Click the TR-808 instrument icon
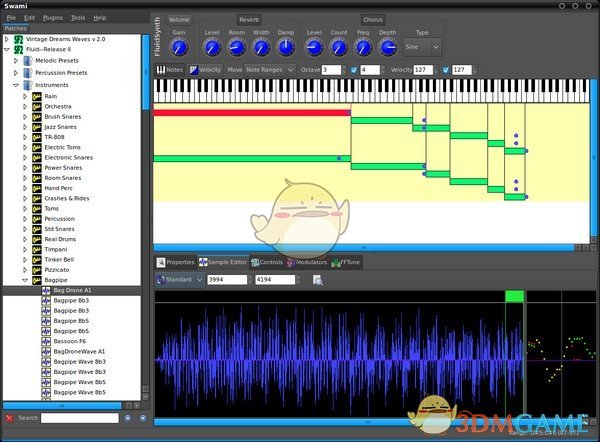This screenshot has width=600, height=442. 37,137
